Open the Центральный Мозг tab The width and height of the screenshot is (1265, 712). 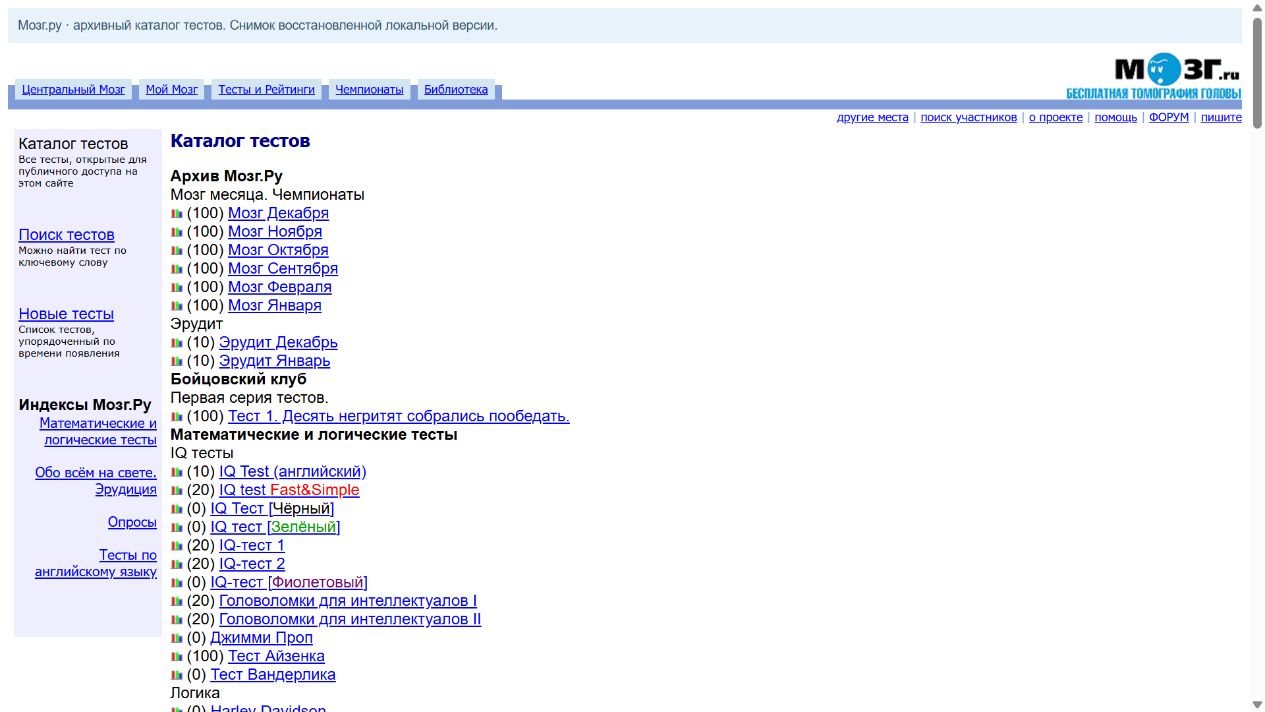(74, 90)
